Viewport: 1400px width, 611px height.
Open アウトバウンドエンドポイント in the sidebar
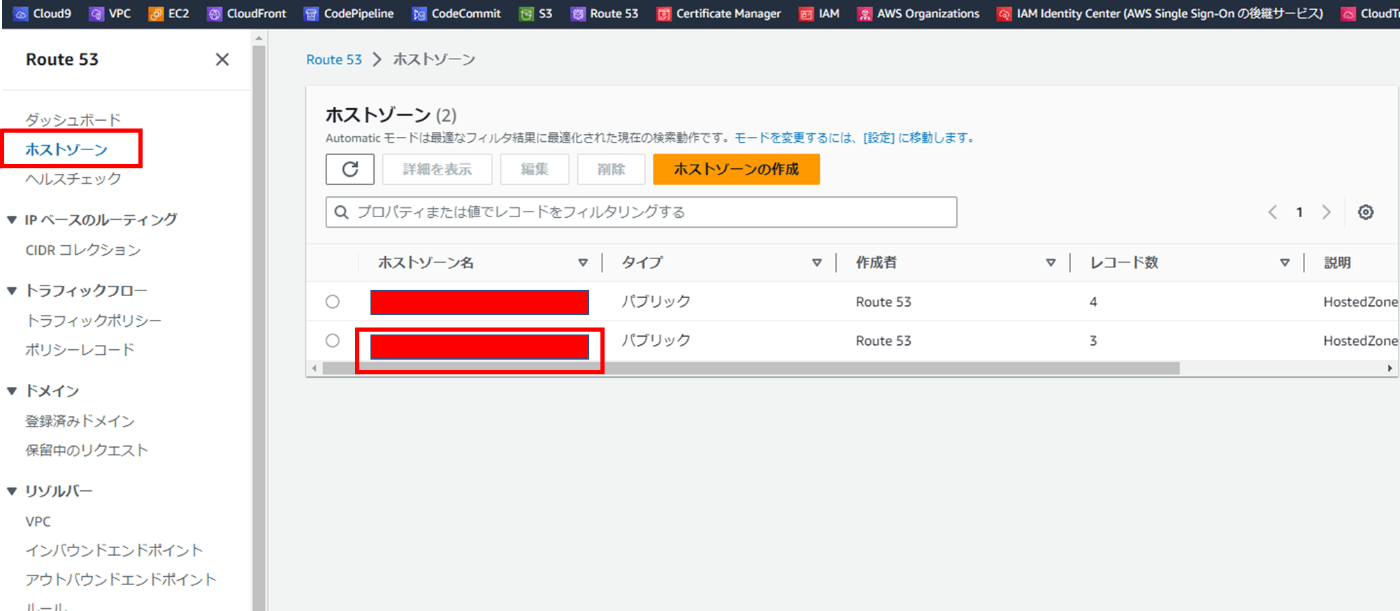click(121, 579)
